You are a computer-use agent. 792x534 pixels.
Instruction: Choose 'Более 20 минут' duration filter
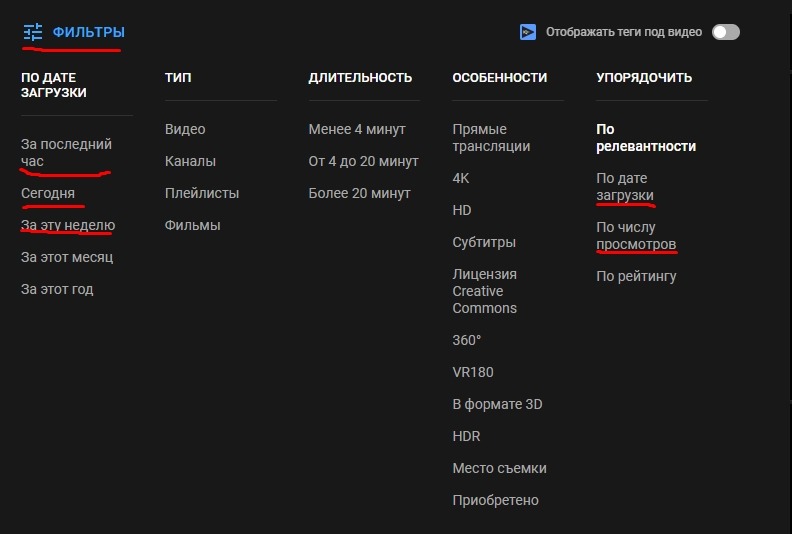pos(360,193)
